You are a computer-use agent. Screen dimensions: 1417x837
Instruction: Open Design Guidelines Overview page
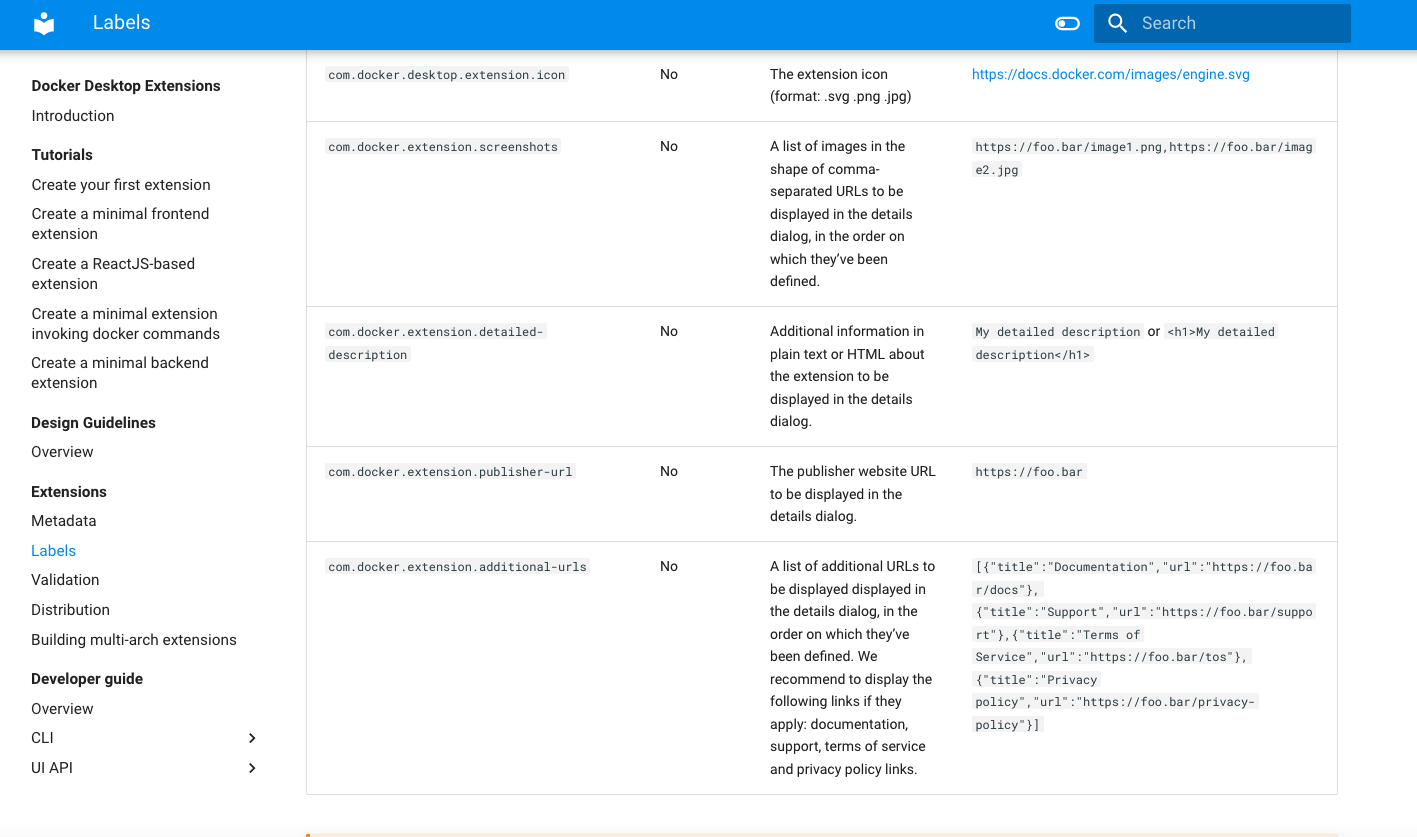click(x=62, y=452)
